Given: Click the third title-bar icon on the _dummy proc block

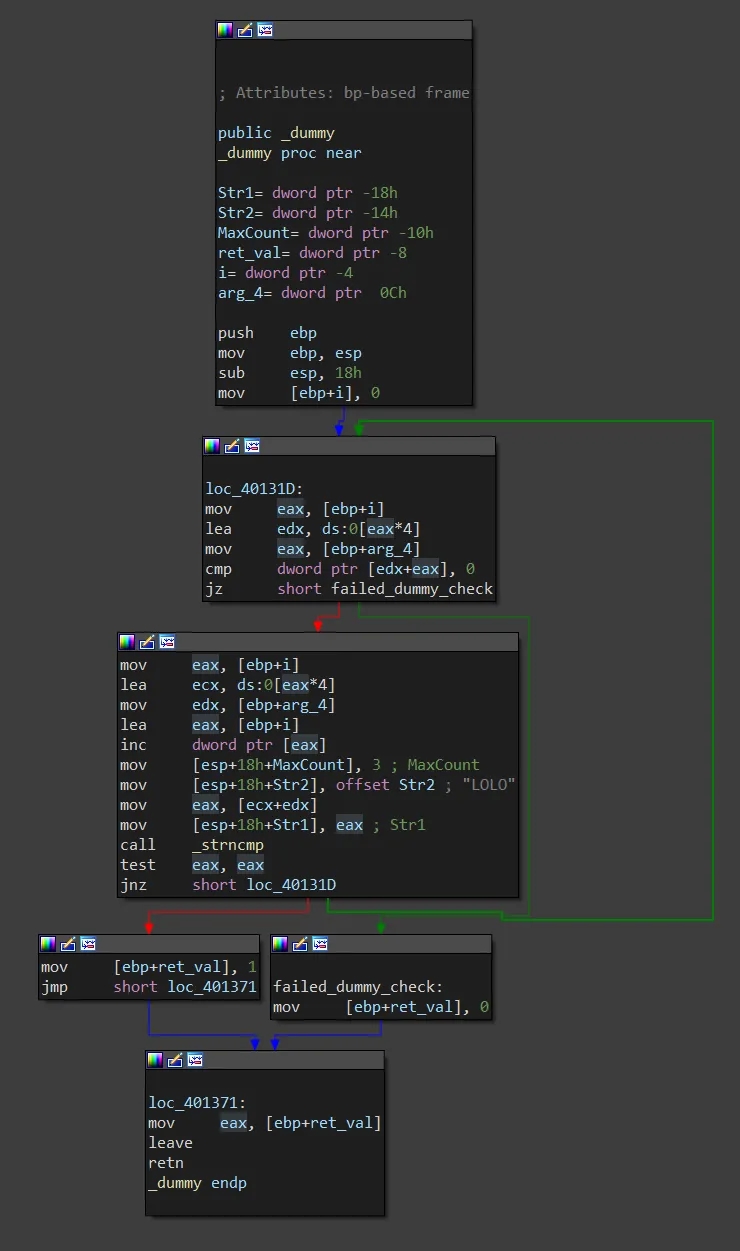Looking at the screenshot, I should coord(265,30).
